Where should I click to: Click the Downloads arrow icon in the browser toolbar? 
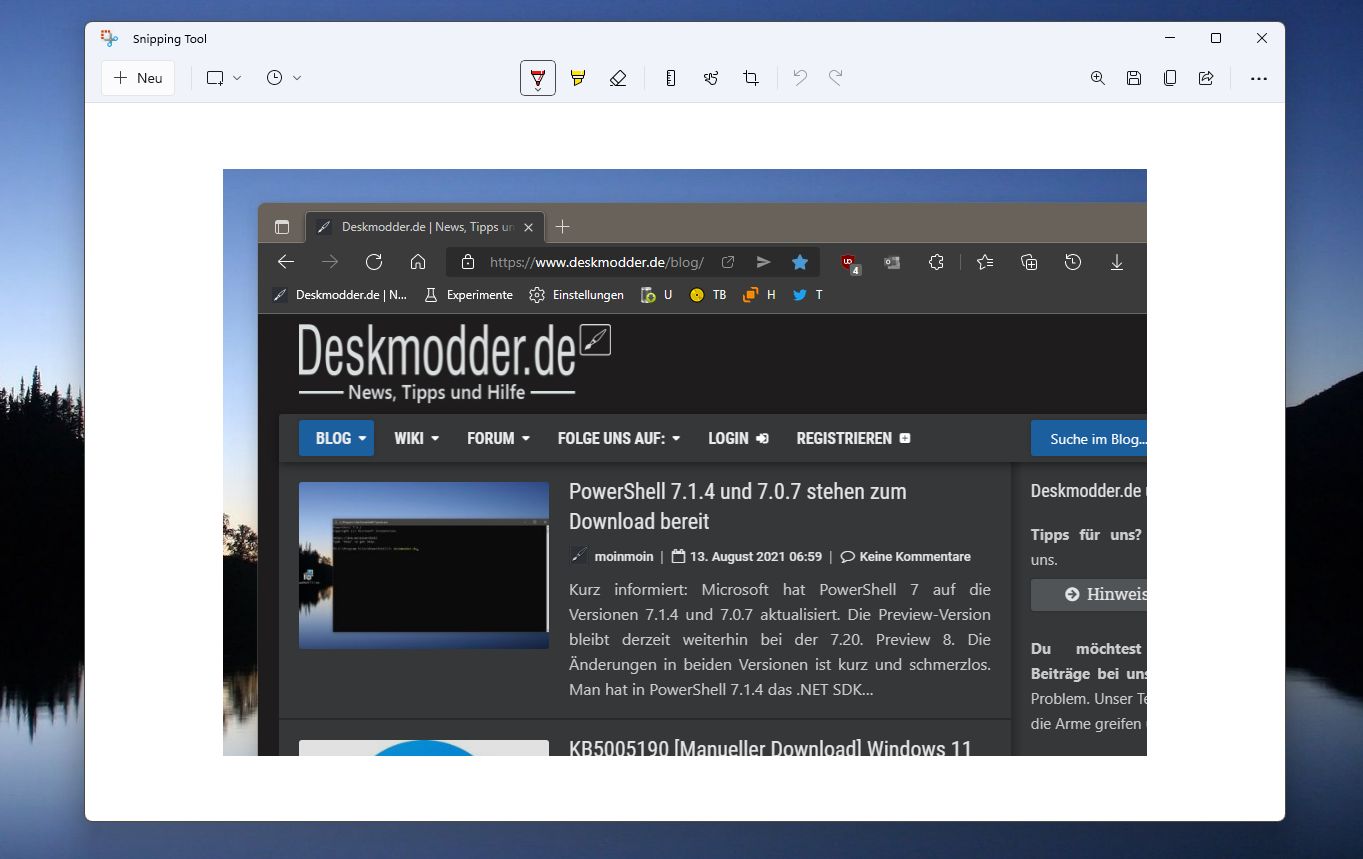point(1117,262)
